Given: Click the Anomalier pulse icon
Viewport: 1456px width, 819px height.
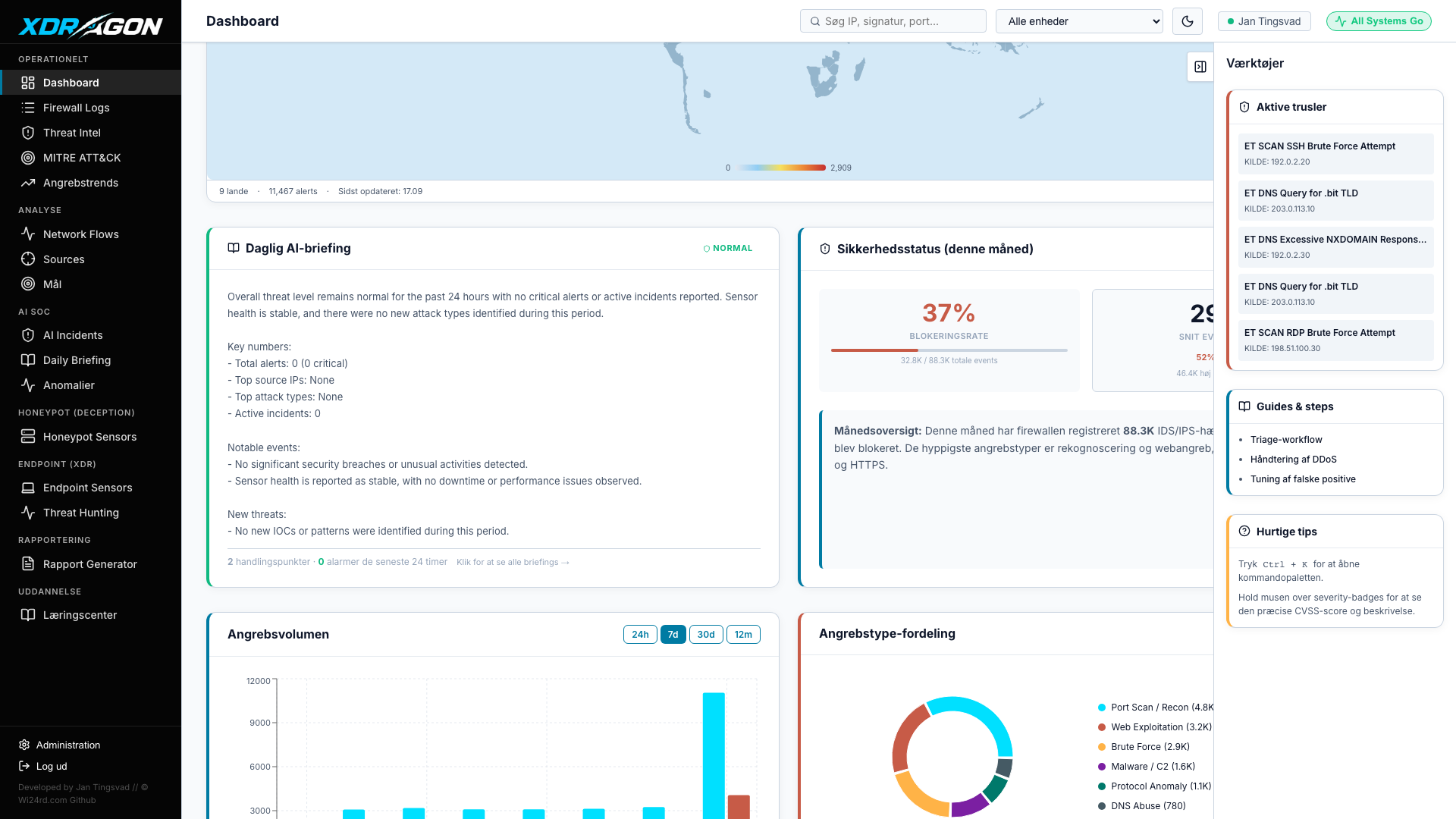Looking at the screenshot, I should [x=28, y=385].
